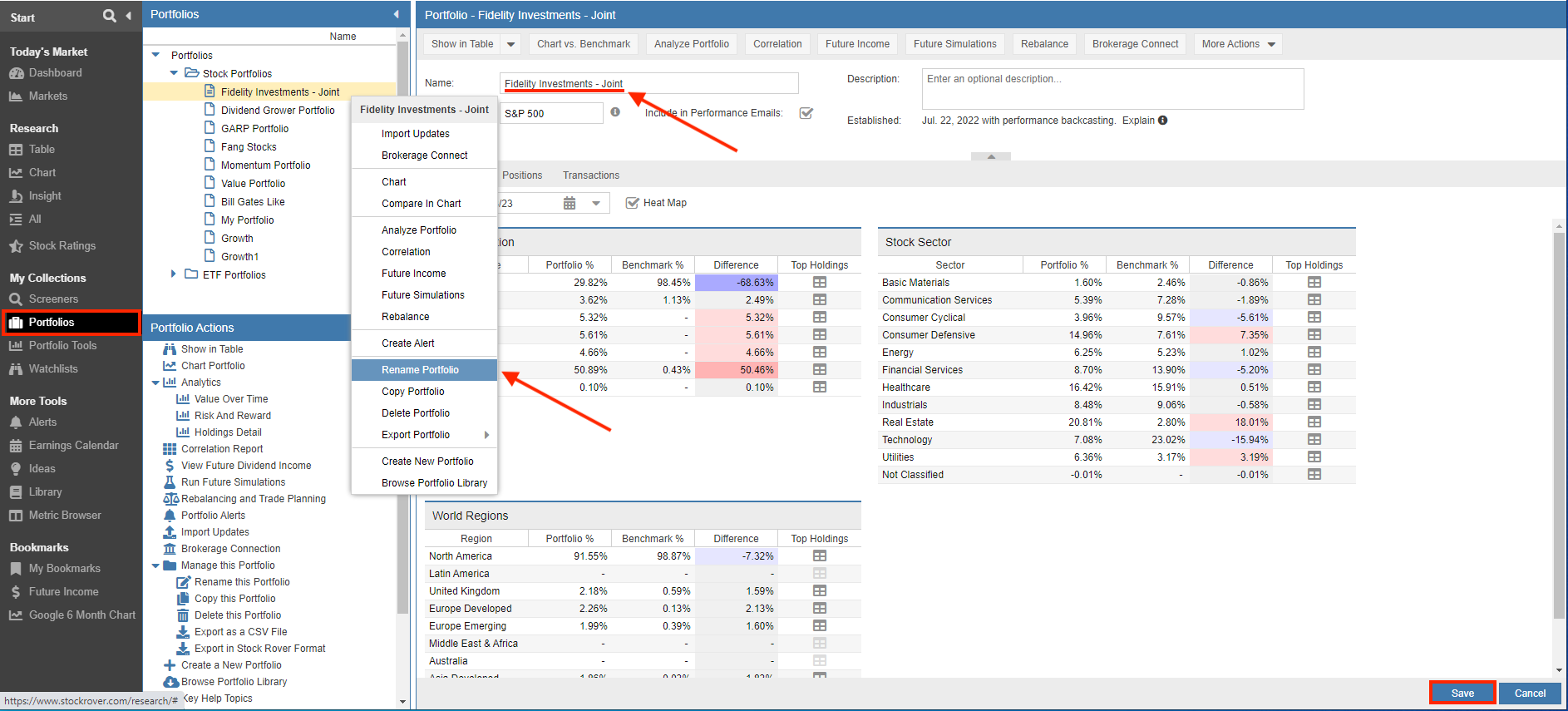Click Run Future Simulations action
The image size is (1568, 711).
point(233,482)
